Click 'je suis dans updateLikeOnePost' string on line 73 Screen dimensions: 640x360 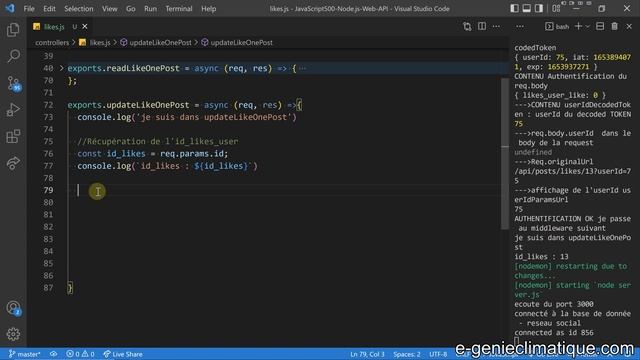[x=214, y=117]
